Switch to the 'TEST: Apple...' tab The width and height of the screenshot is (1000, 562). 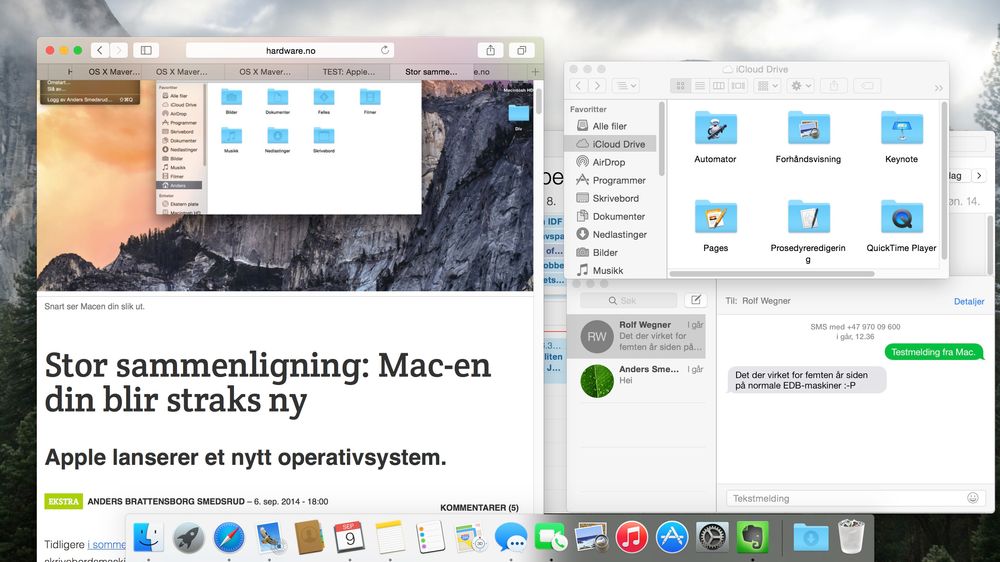[x=348, y=71]
